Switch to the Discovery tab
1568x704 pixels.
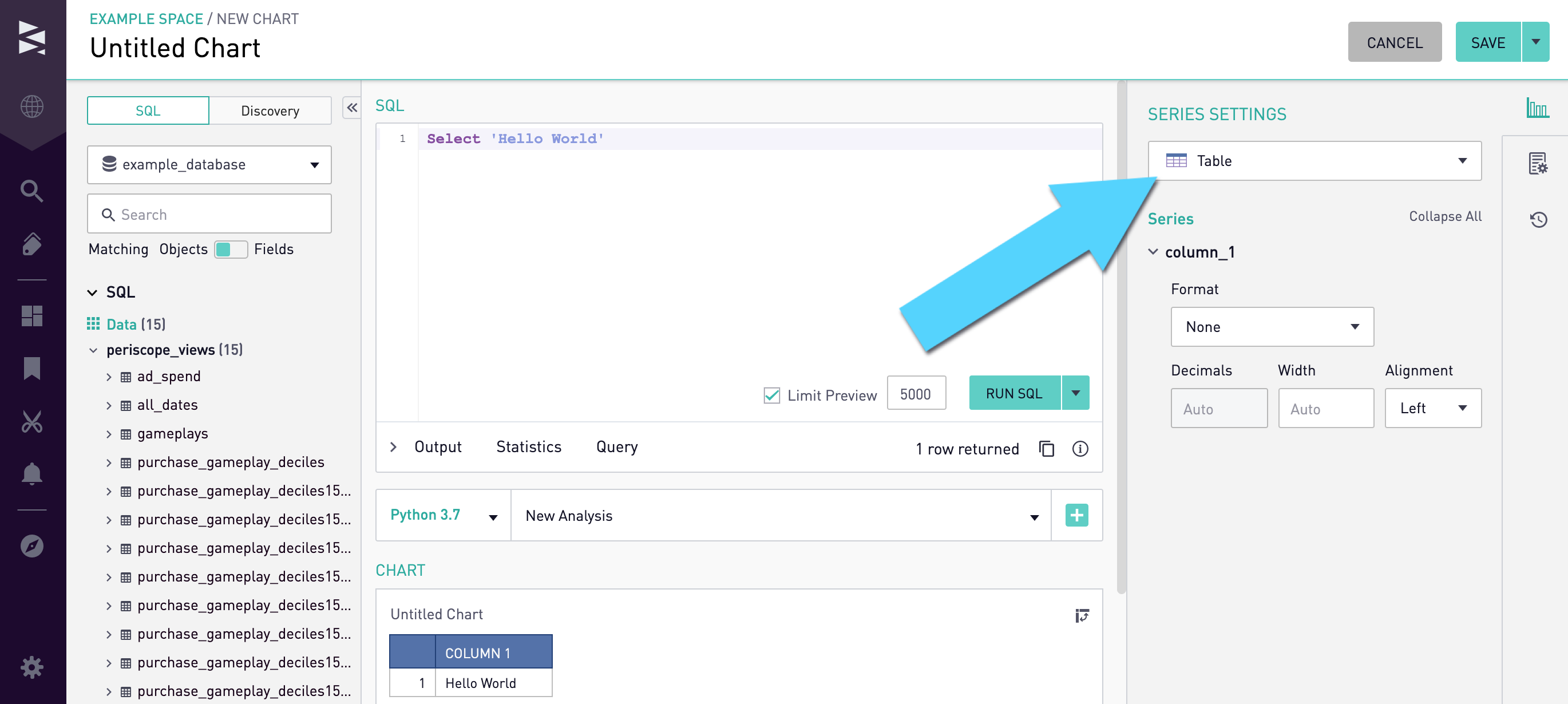point(270,110)
